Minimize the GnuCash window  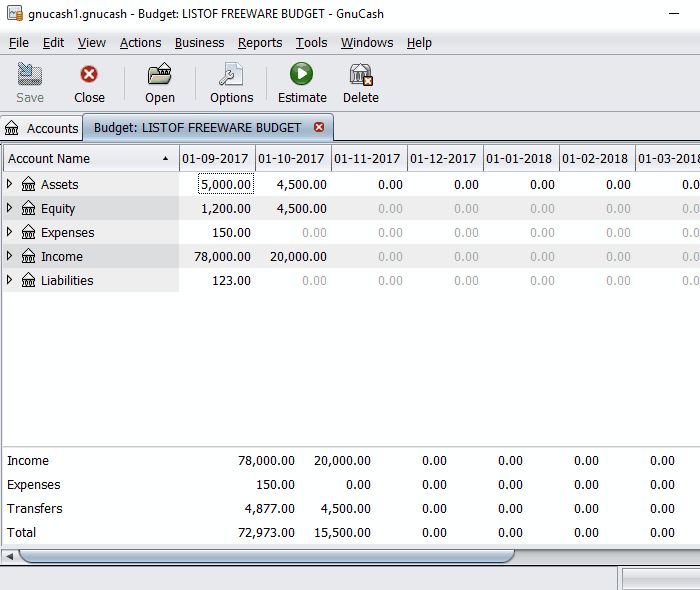click(674, 13)
